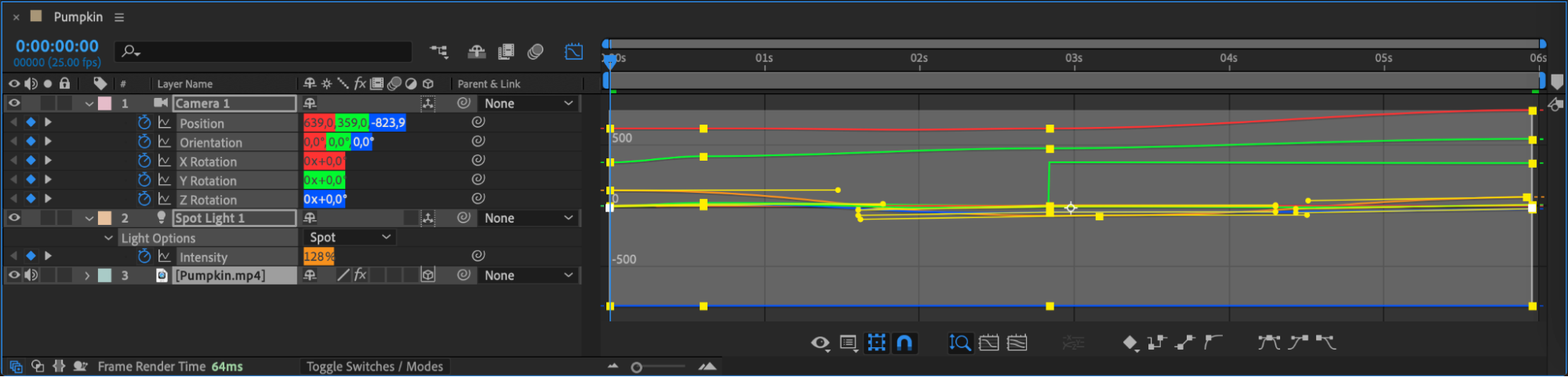Collapse the Spot Light 1 layer properties
This screenshot has width=1568, height=377.
[89, 219]
